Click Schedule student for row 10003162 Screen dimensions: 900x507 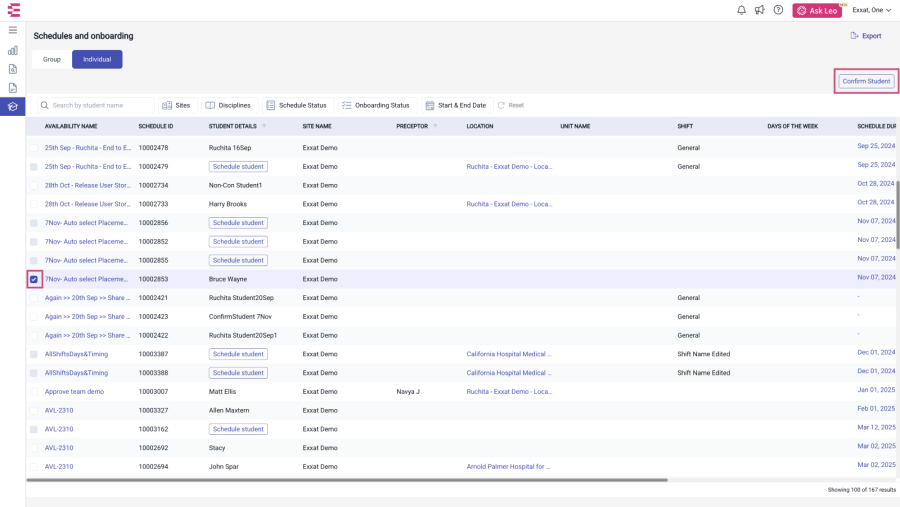point(238,429)
